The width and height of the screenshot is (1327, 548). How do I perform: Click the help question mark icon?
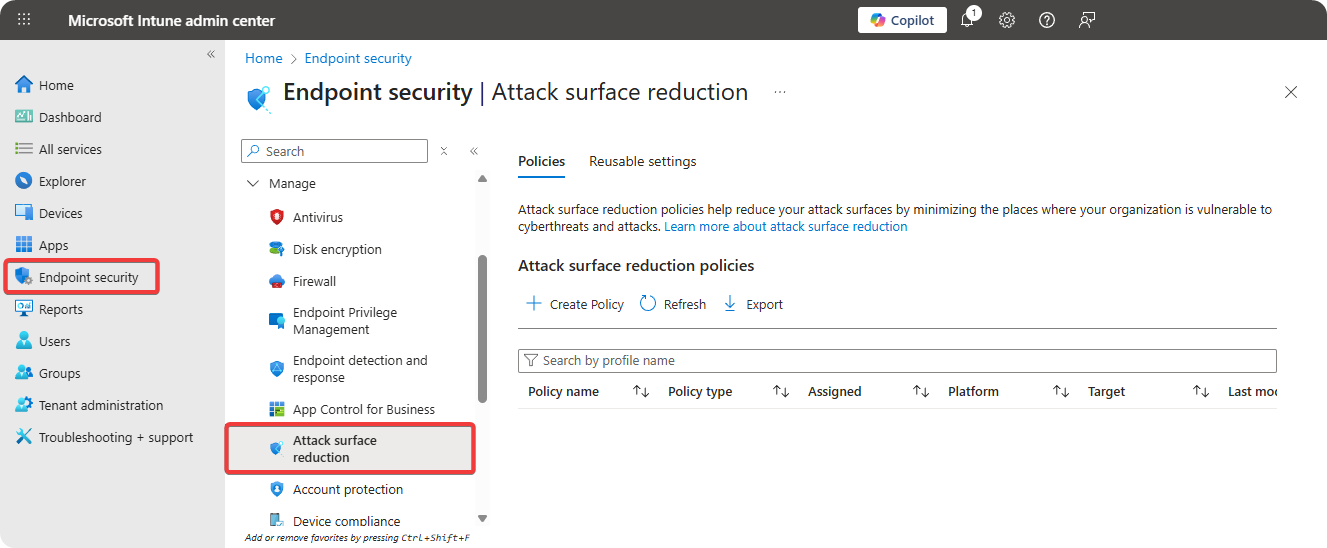(x=1047, y=20)
